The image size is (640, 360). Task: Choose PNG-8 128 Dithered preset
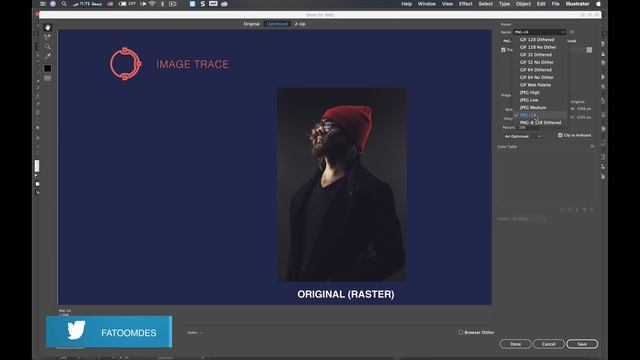coord(540,122)
